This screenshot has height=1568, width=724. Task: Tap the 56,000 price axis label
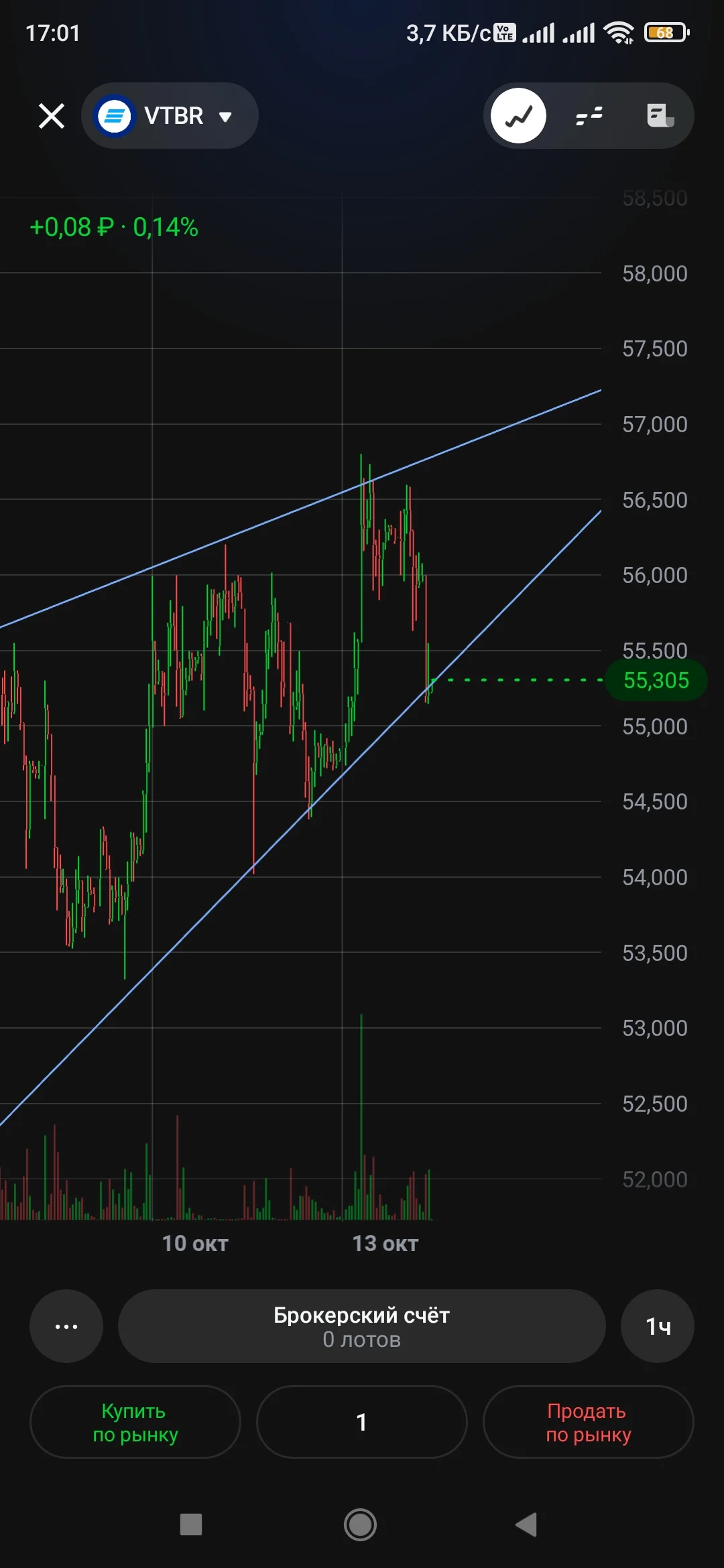click(x=655, y=575)
